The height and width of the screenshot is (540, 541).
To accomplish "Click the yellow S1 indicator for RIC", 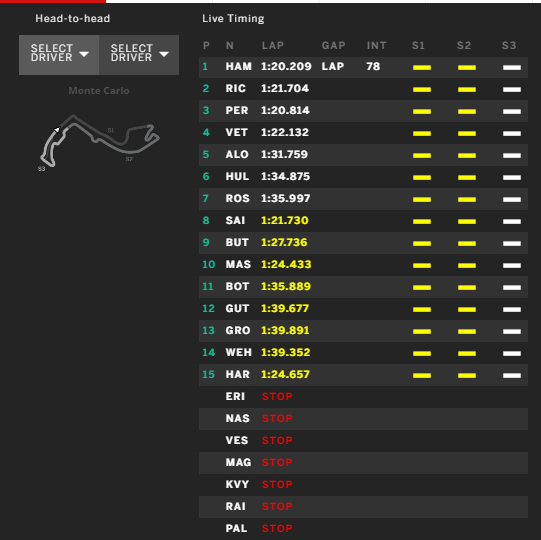I will pos(422,89).
